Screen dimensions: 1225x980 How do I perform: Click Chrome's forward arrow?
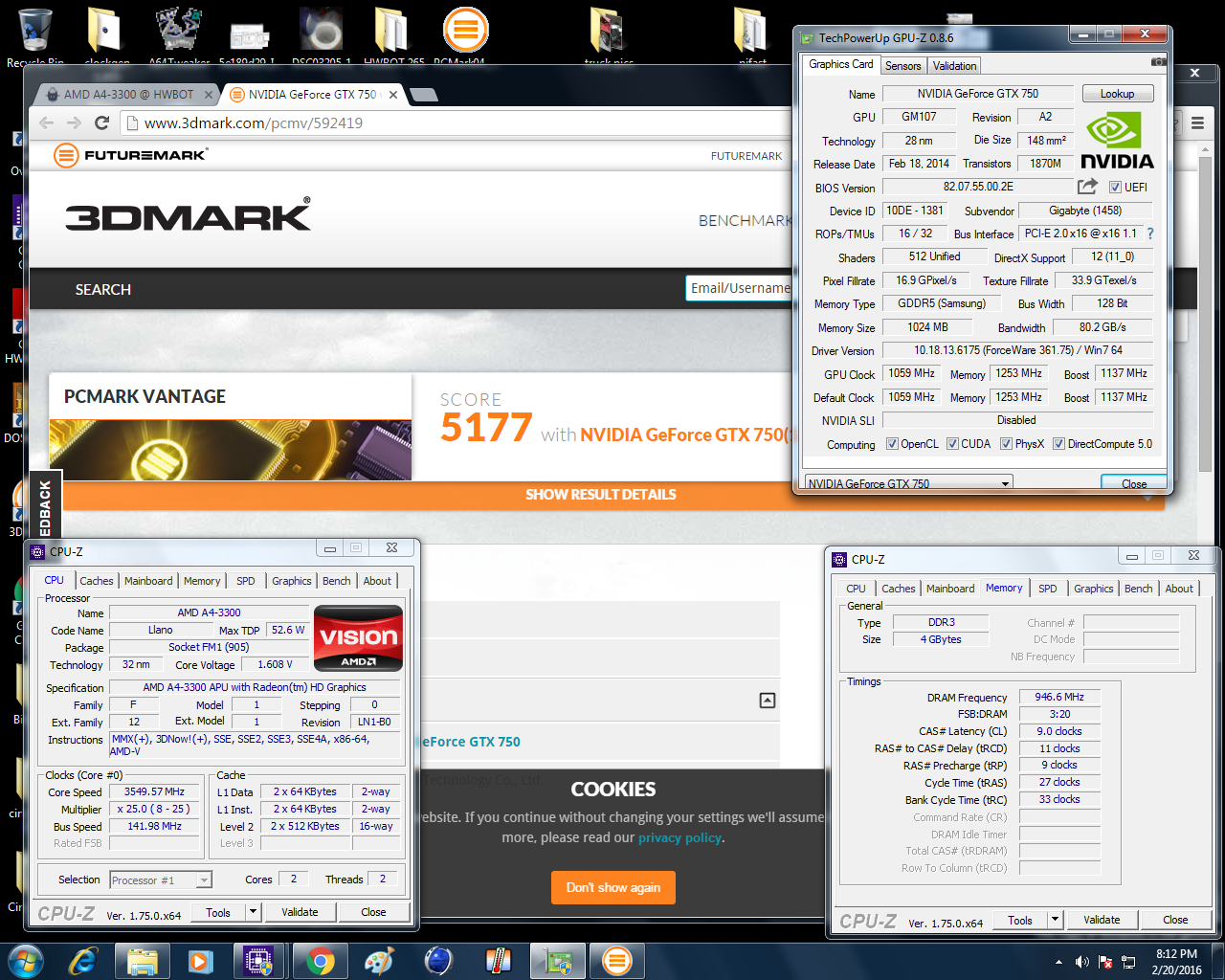coord(74,122)
